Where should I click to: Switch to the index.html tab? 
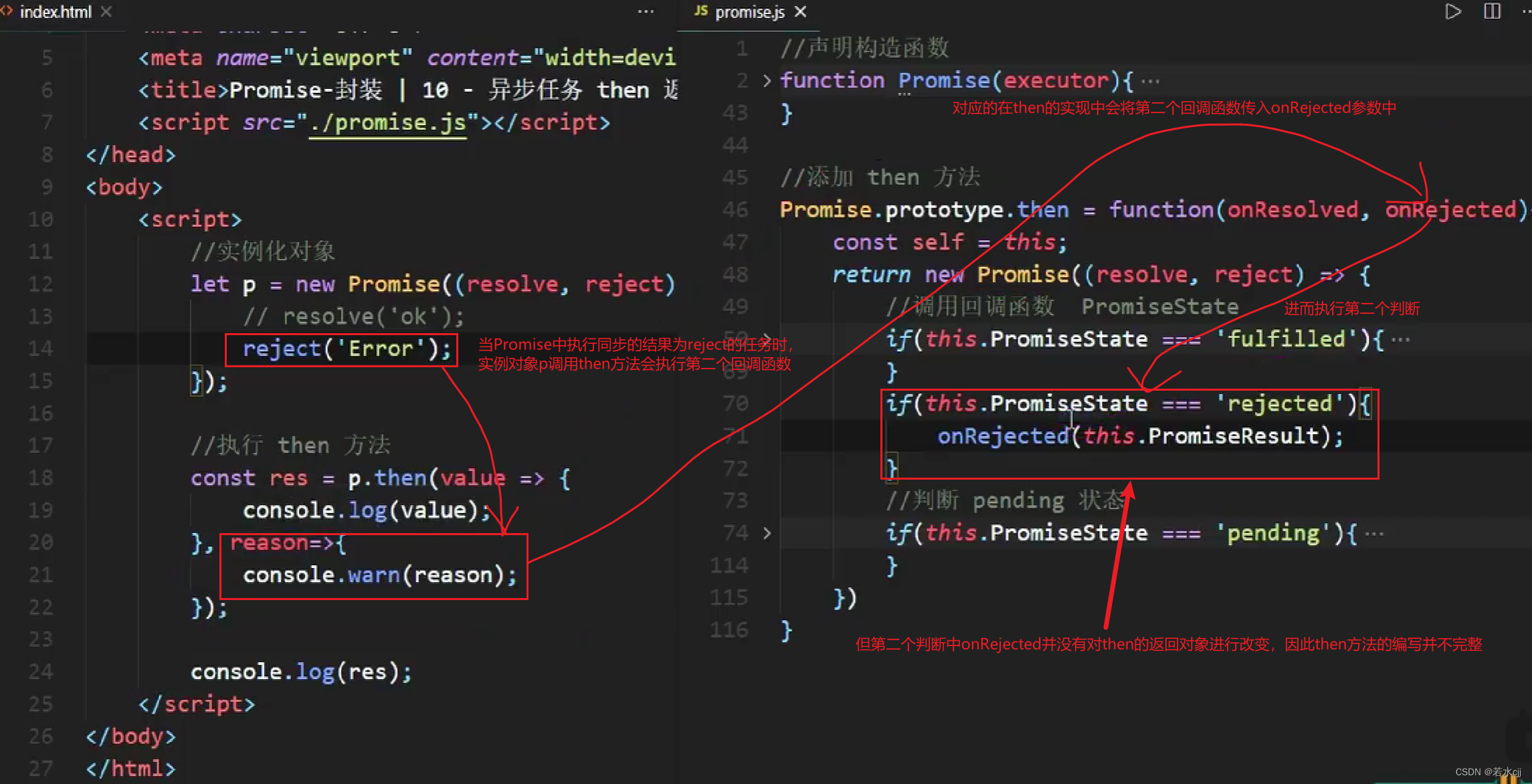[x=56, y=12]
